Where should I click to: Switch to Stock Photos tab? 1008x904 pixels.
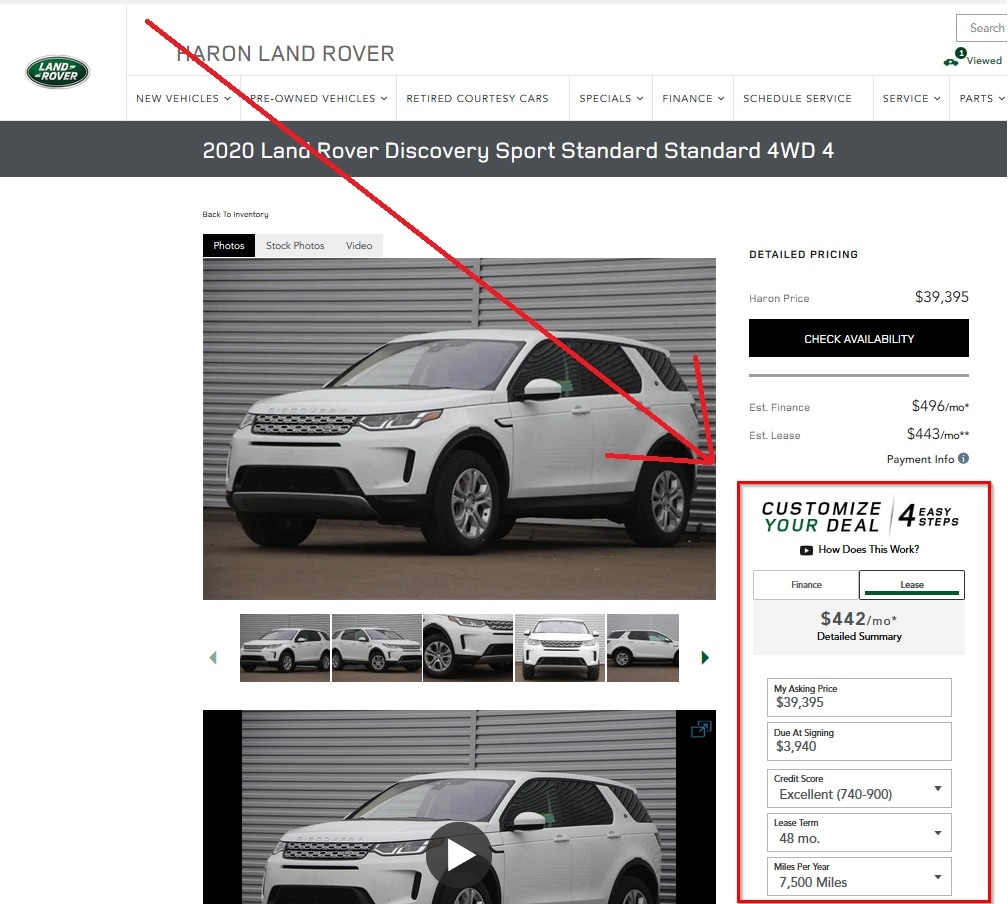[x=295, y=246]
